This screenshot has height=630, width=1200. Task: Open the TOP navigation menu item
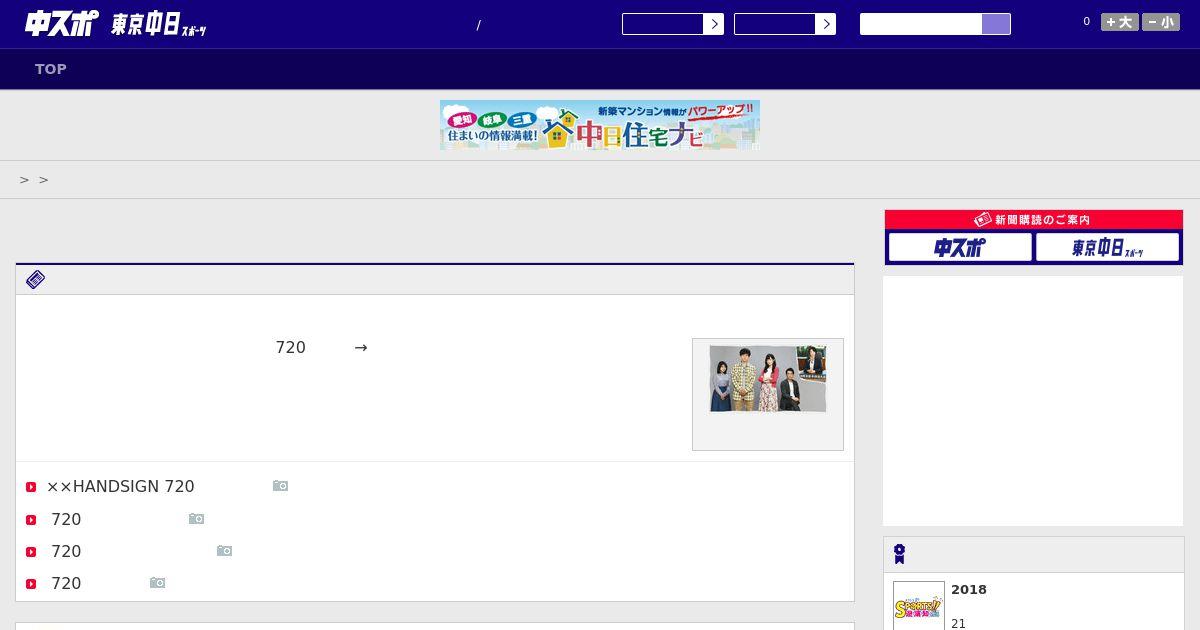[x=51, y=69]
